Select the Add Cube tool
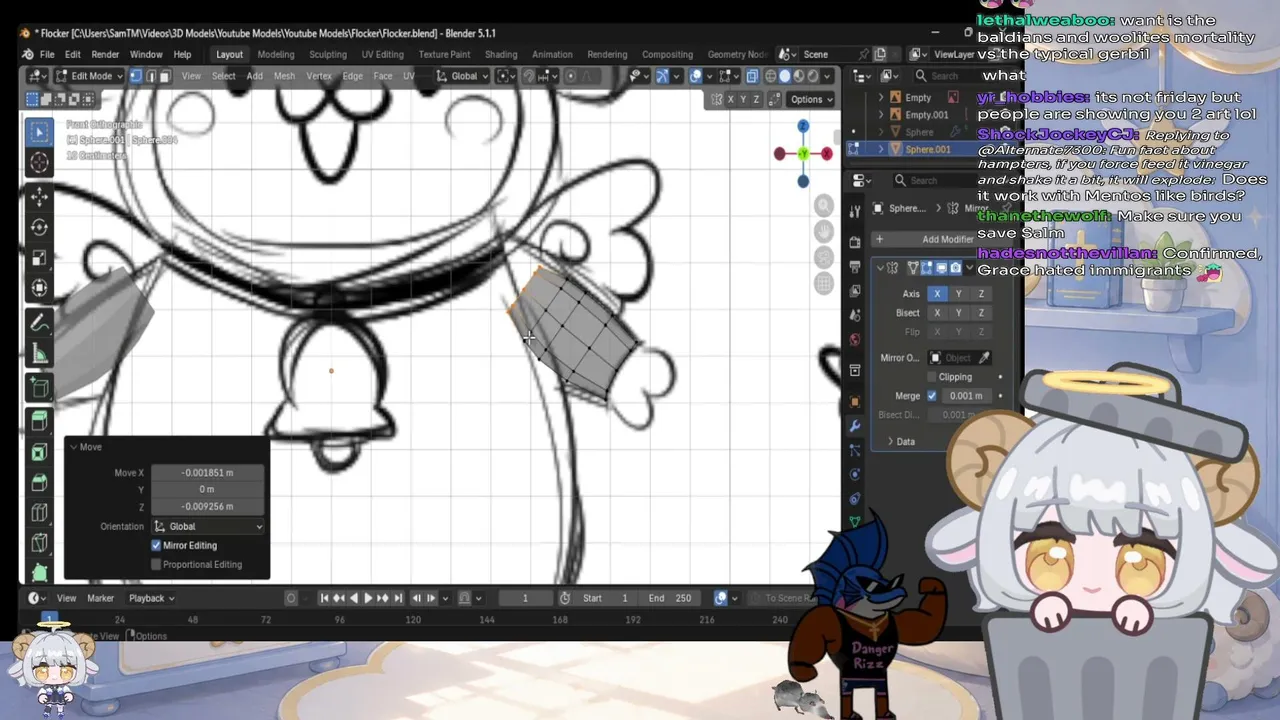 click(x=40, y=387)
